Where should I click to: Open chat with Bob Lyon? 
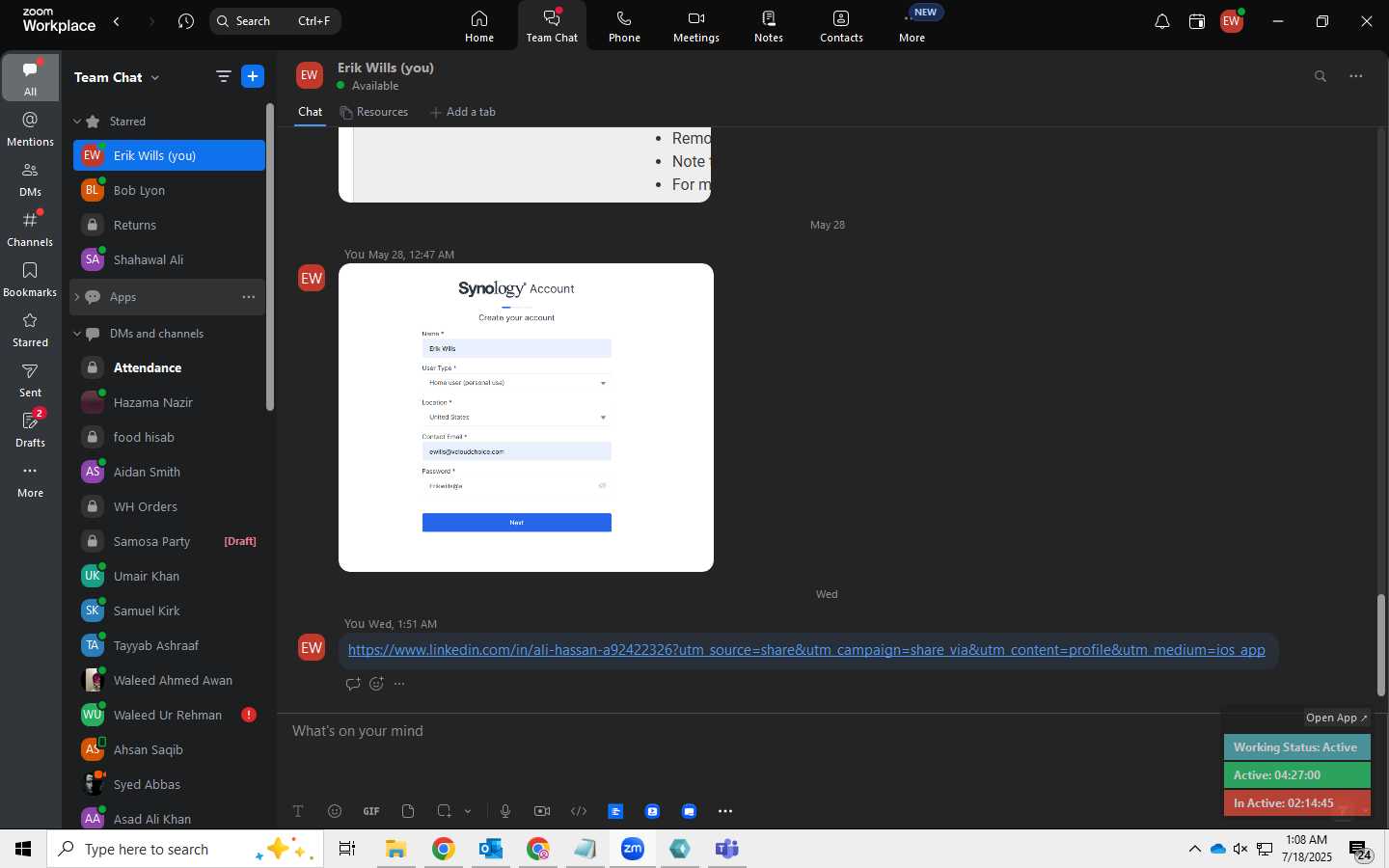pos(169,190)
